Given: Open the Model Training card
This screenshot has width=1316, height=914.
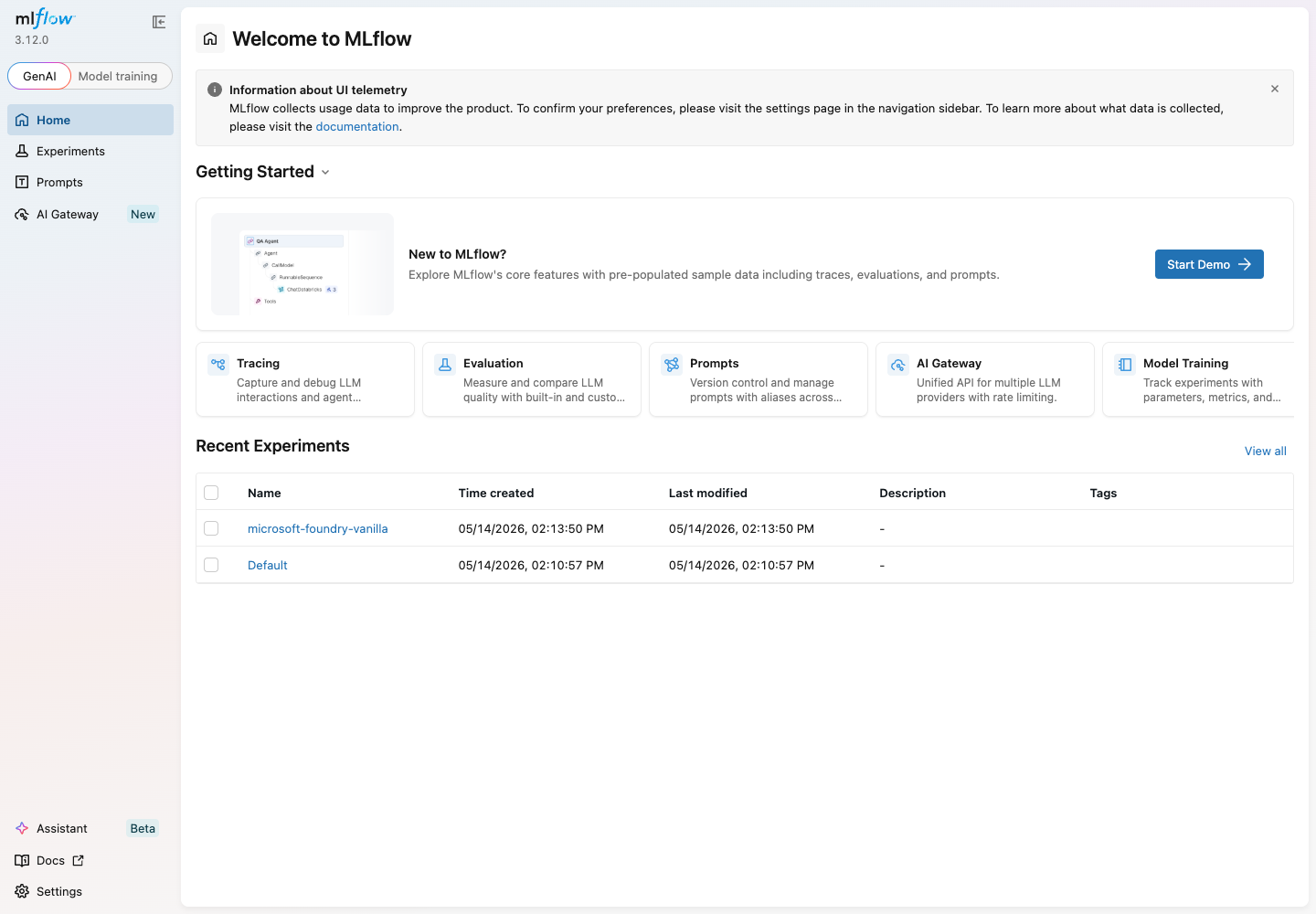Looking at the screenshot, I should click(1198, 379).
